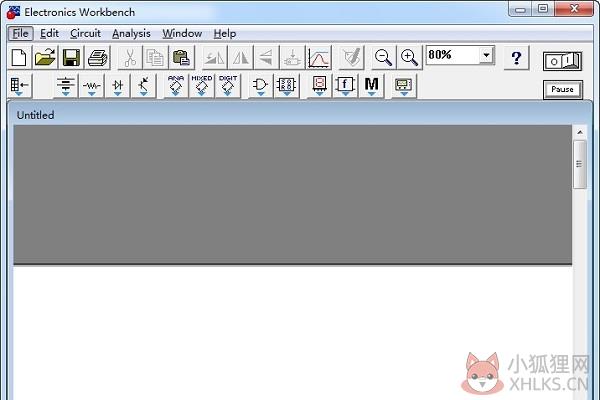600x400 pixels.
Task: Open the Sources parts bin
Action: click(66, 86)
